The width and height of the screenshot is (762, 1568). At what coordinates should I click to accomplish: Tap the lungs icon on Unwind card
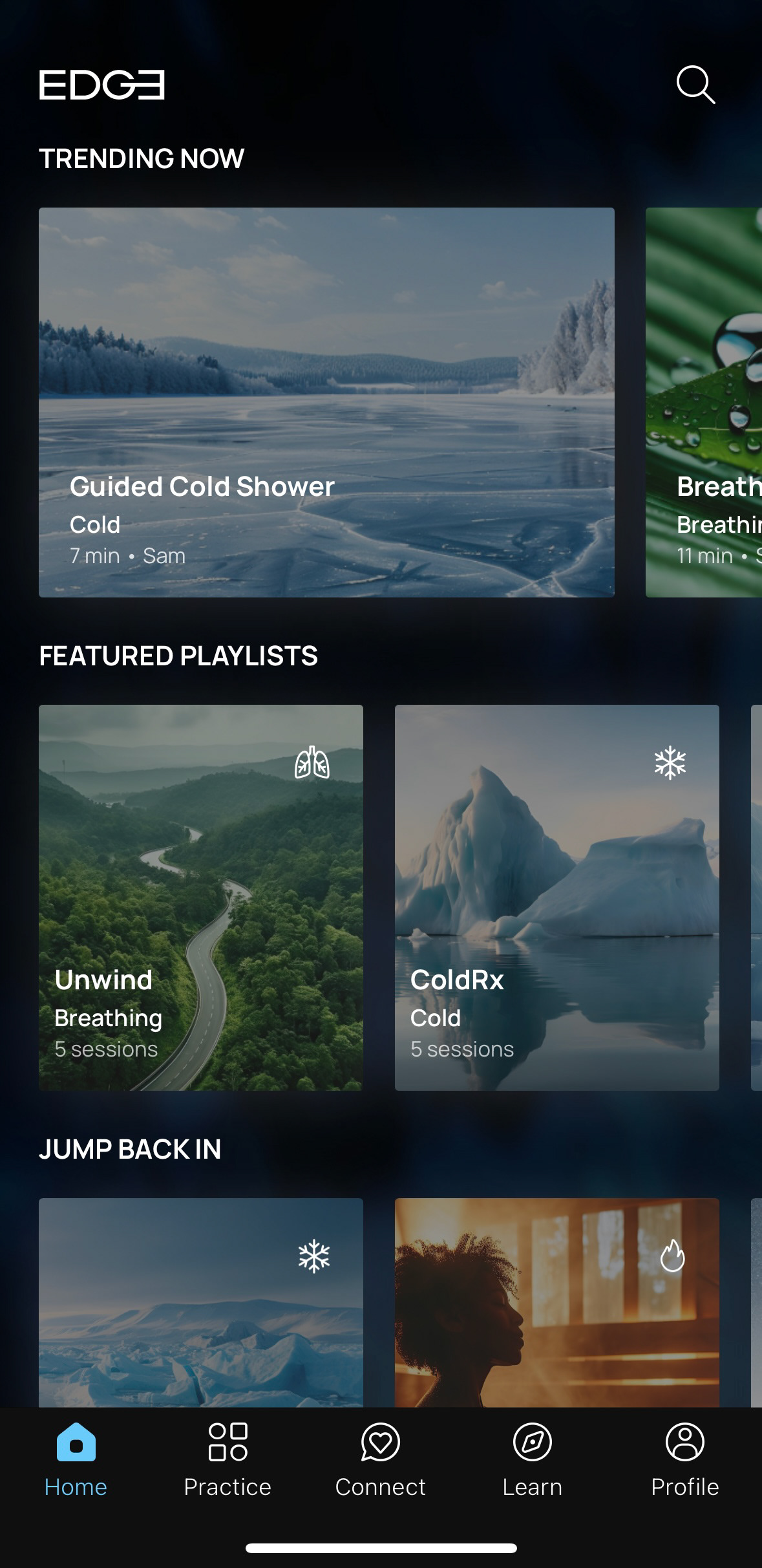click(x=312, y=762)
